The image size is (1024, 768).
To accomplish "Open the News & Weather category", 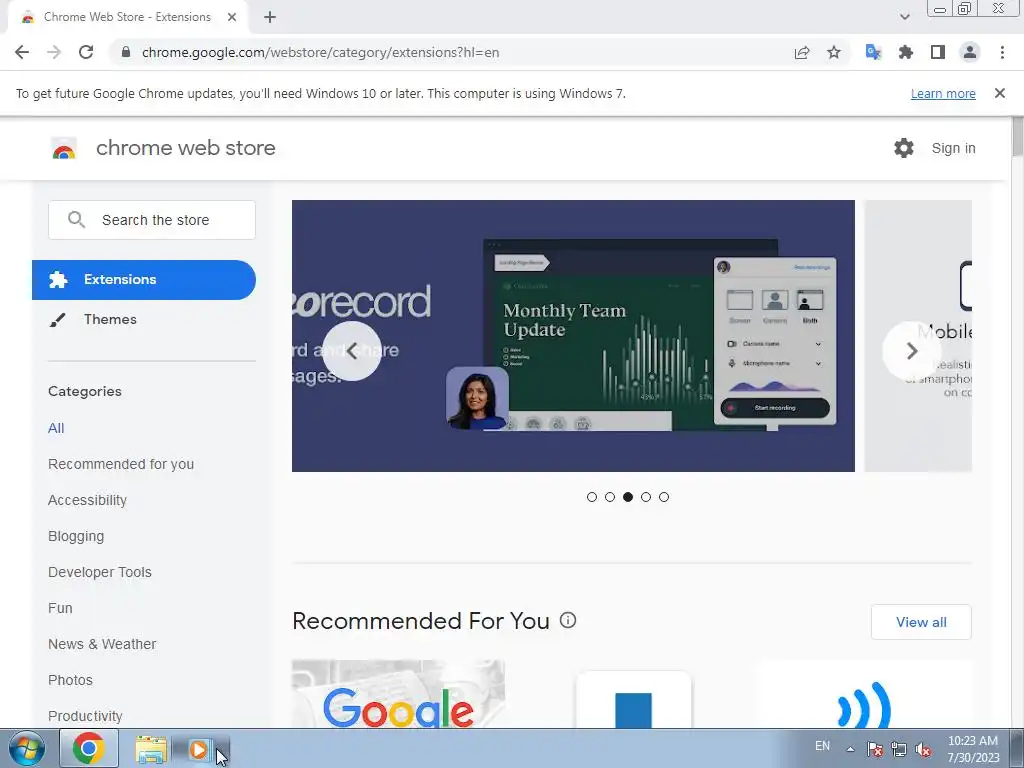I will [x=102, y=644].
